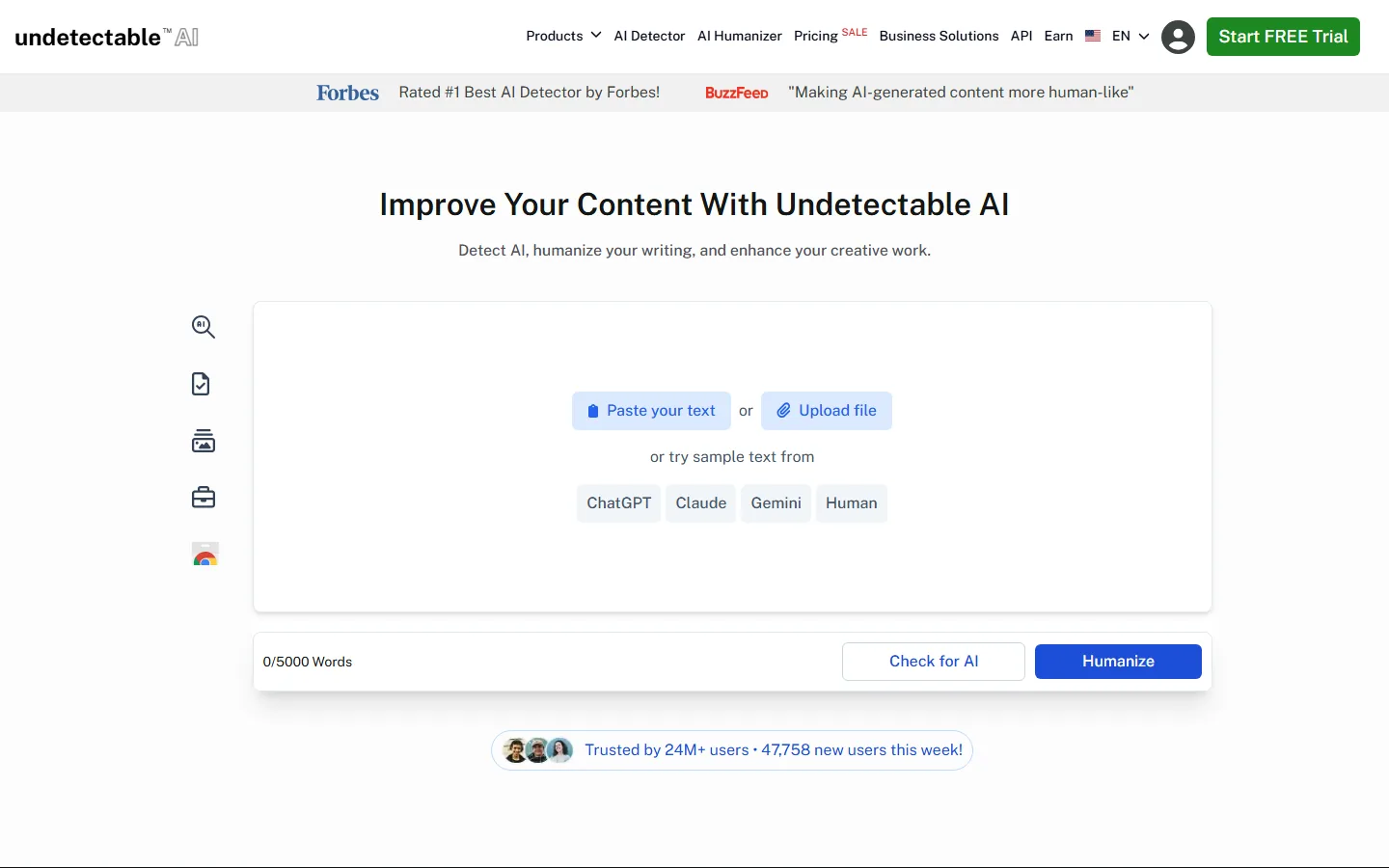Open AI Humanizer from the nav bar
The image size is (1389, 868).
click(740, 36)
